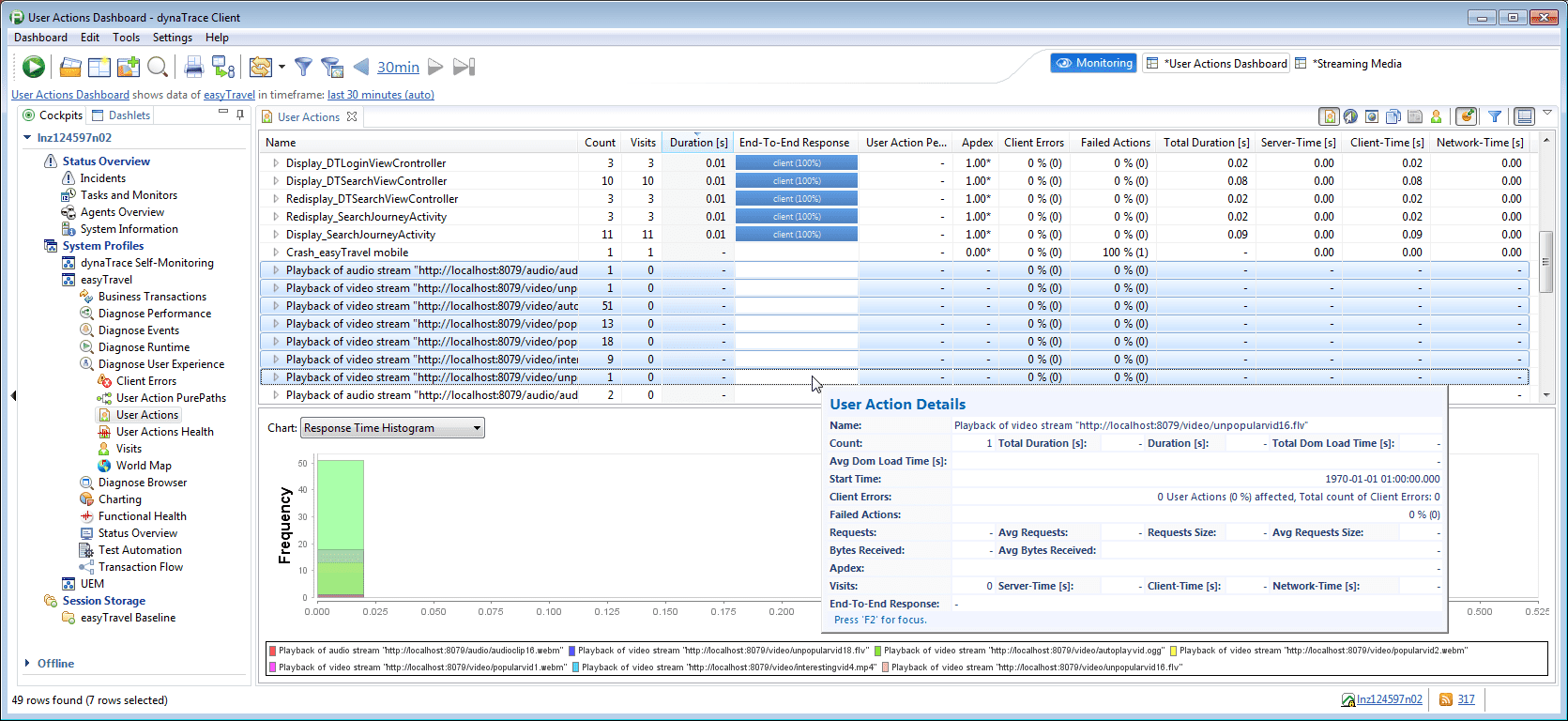Click the browser-window globe icon in the dashlet toolbar
The width and height of the screenshot is (1568, 721).
click(x=1372, y=116)
